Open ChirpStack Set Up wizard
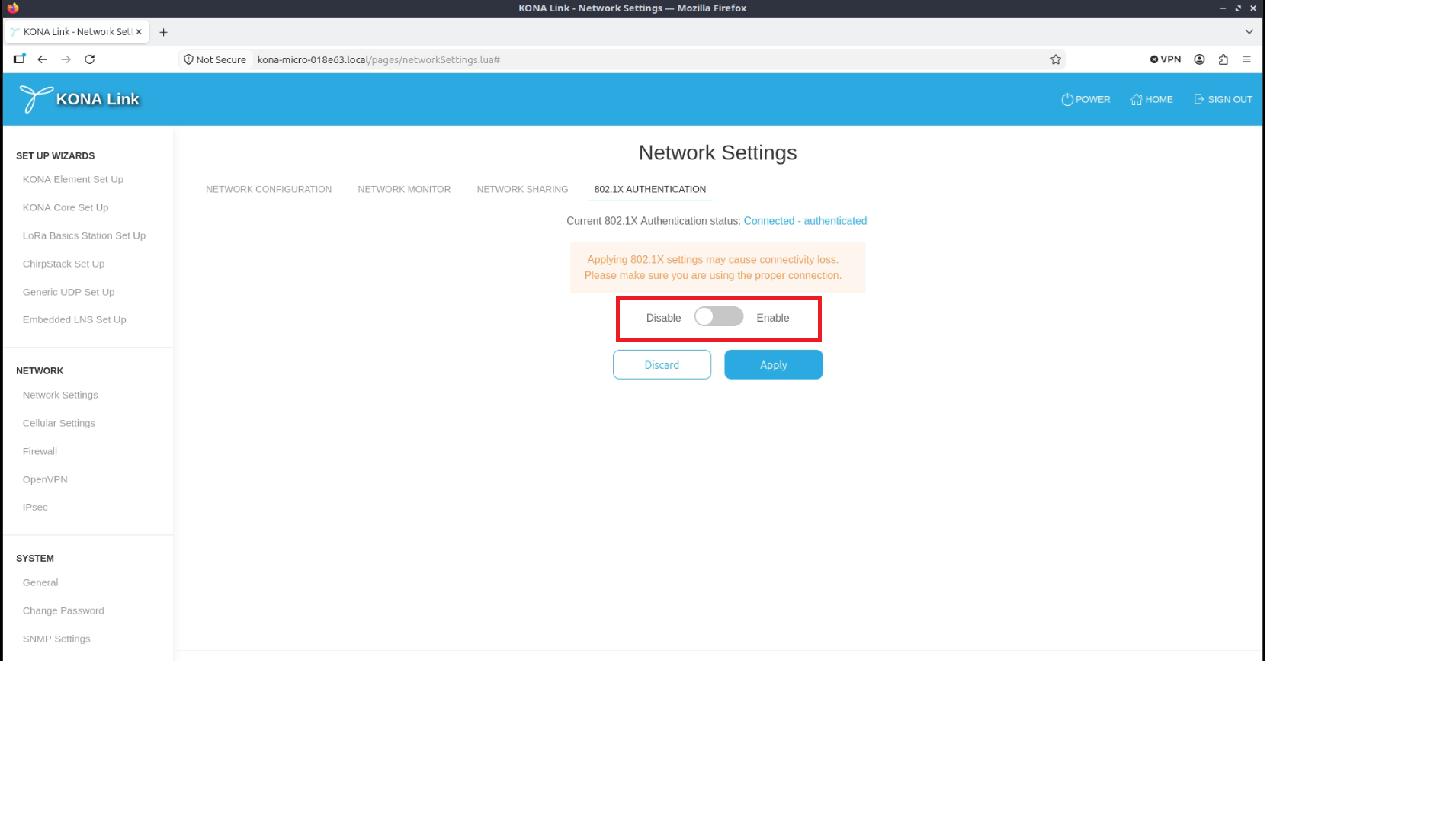The image size is (1456, 817). pos(63,264)
